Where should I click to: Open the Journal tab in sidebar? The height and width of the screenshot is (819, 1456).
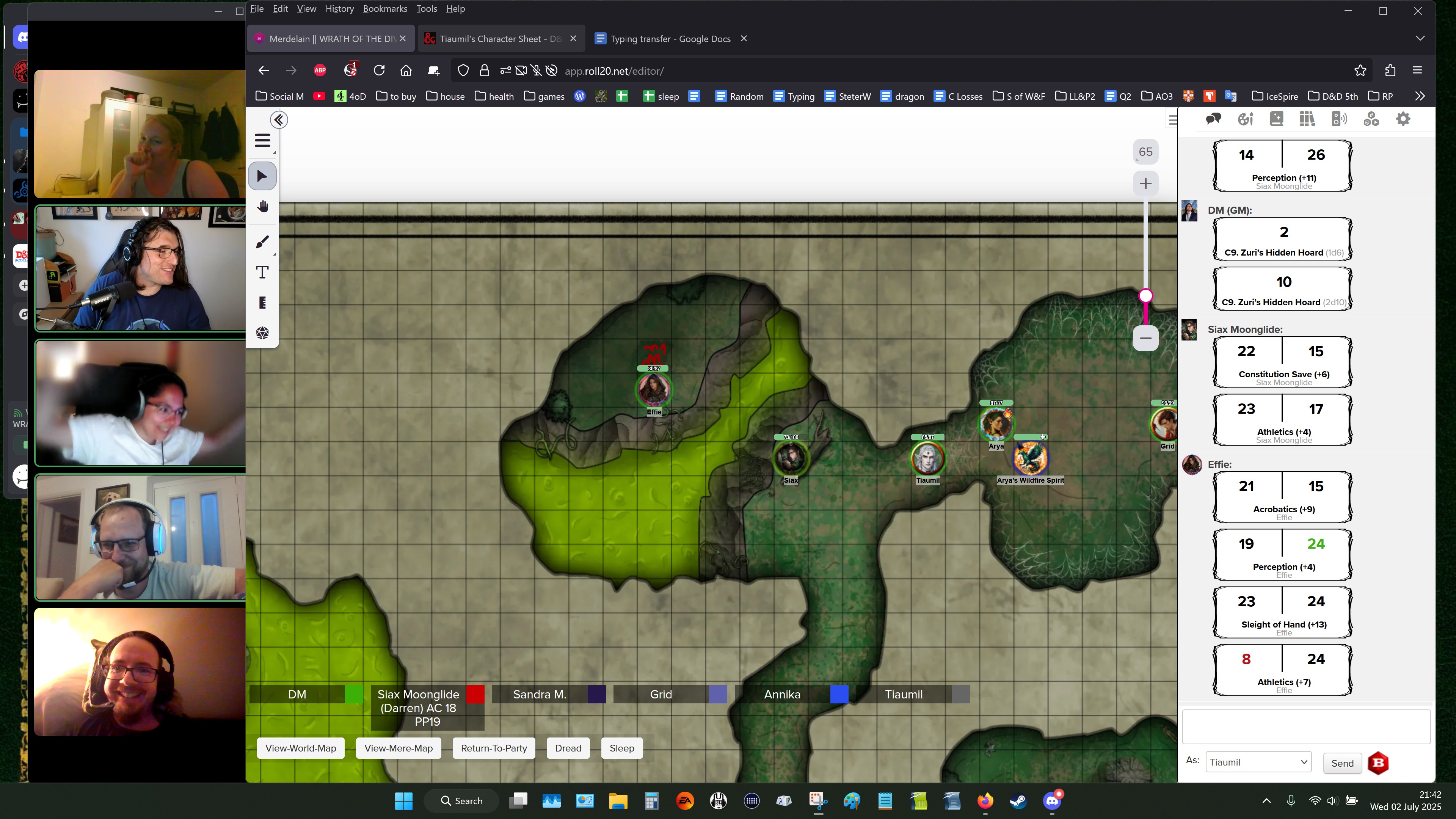click(x=1276, y=119)
